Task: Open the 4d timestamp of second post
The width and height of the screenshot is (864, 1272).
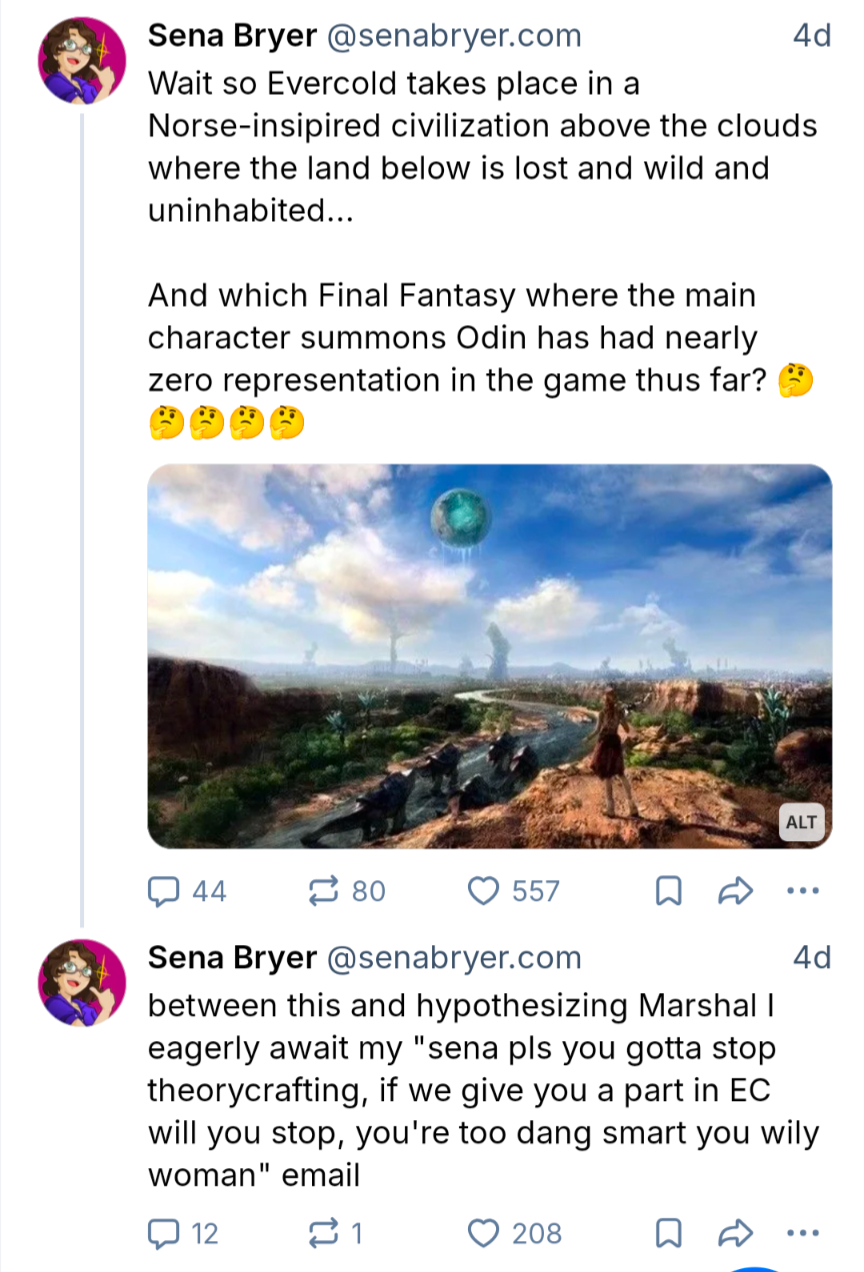Action: click(x=811, y=958)
